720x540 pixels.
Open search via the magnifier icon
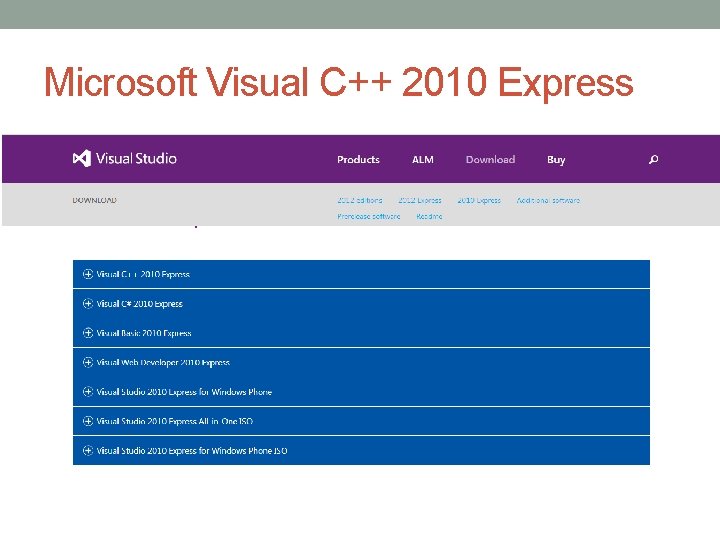point(653,159)
